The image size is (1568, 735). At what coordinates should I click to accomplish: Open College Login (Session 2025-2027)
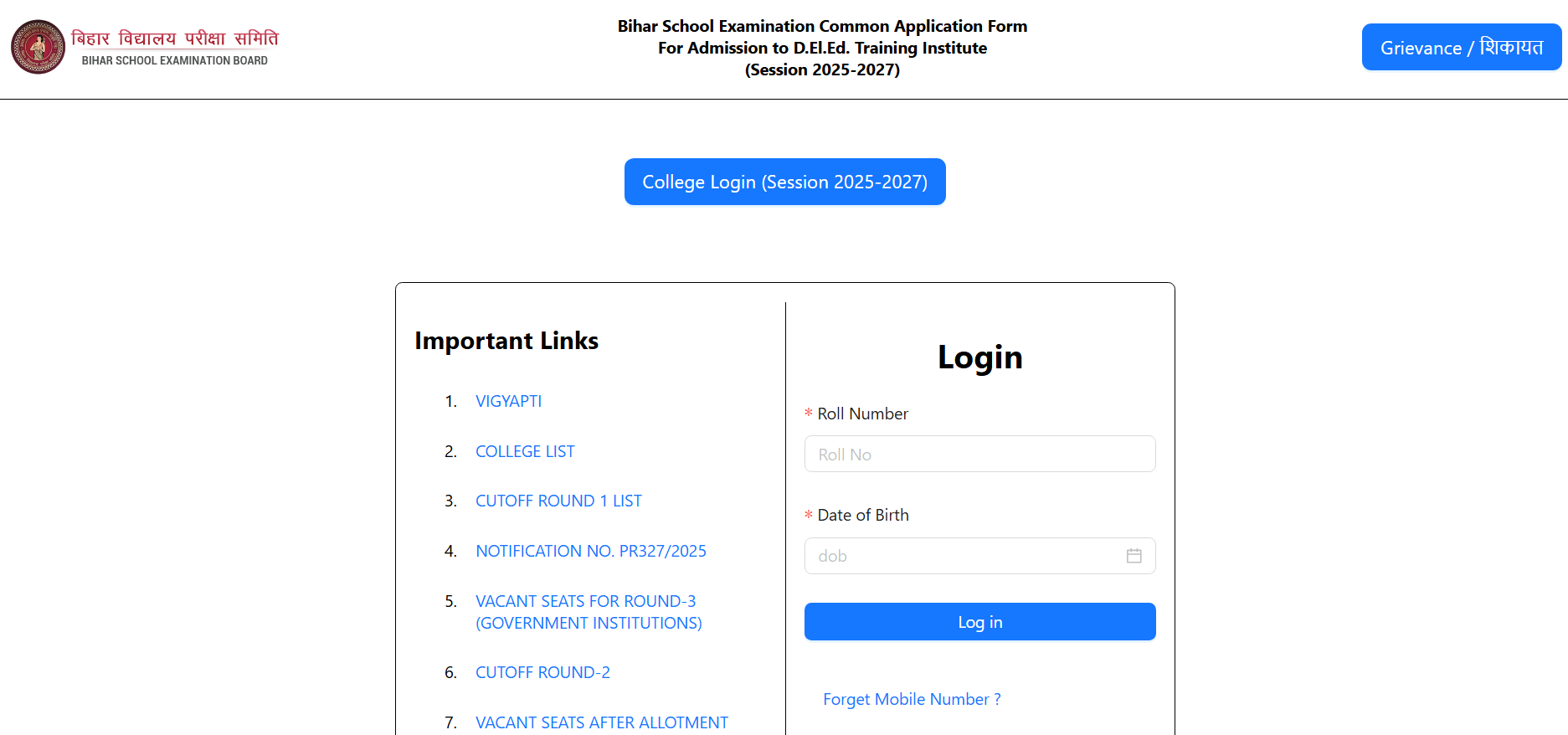click(784, 182)
